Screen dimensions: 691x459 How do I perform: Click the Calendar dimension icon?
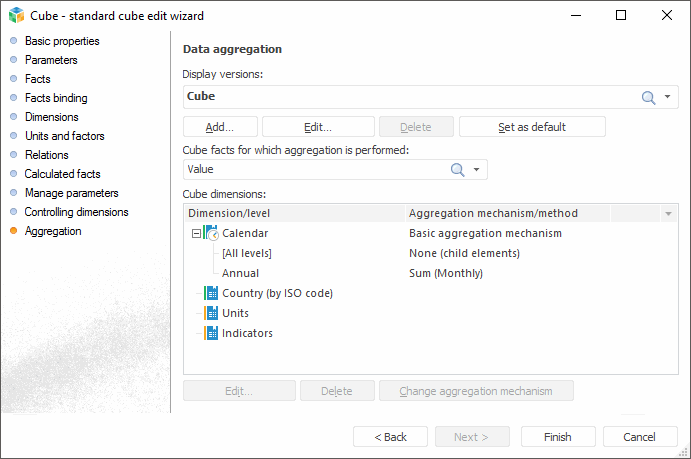(x=211, y=233)
